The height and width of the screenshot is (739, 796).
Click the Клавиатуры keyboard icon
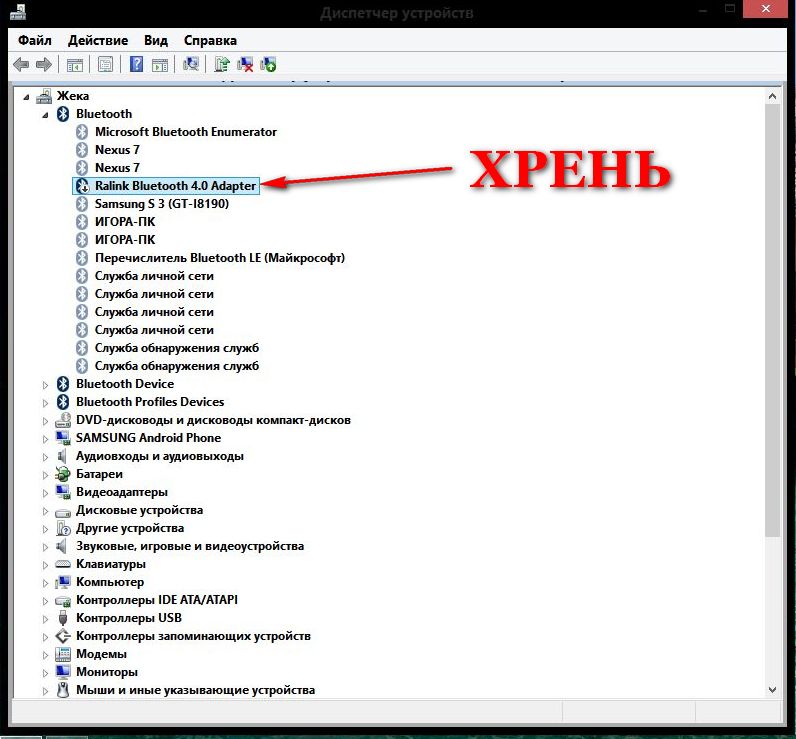pyautogui.click(x=63, y=564)
